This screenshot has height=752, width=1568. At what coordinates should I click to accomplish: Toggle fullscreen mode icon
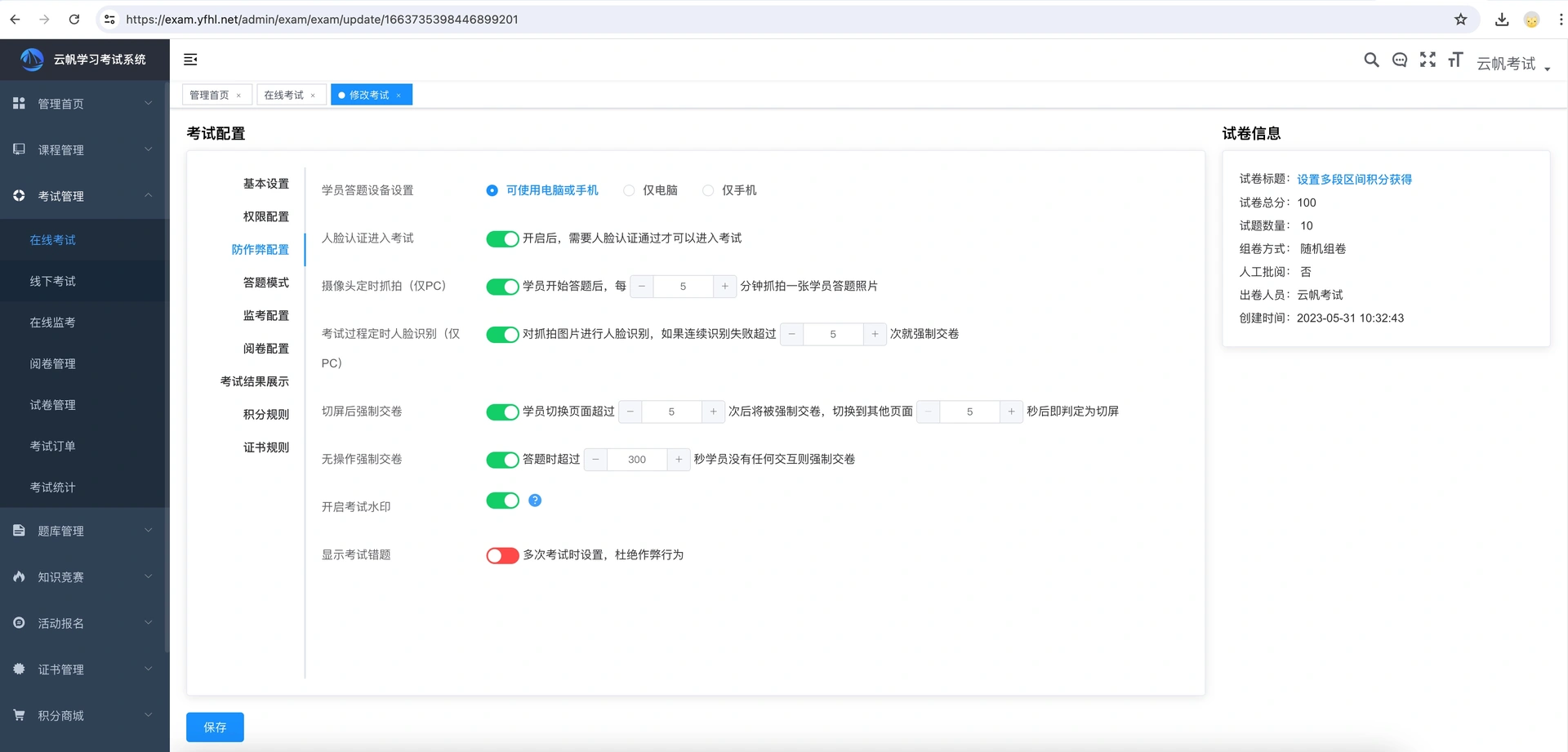pos(1427,60)
